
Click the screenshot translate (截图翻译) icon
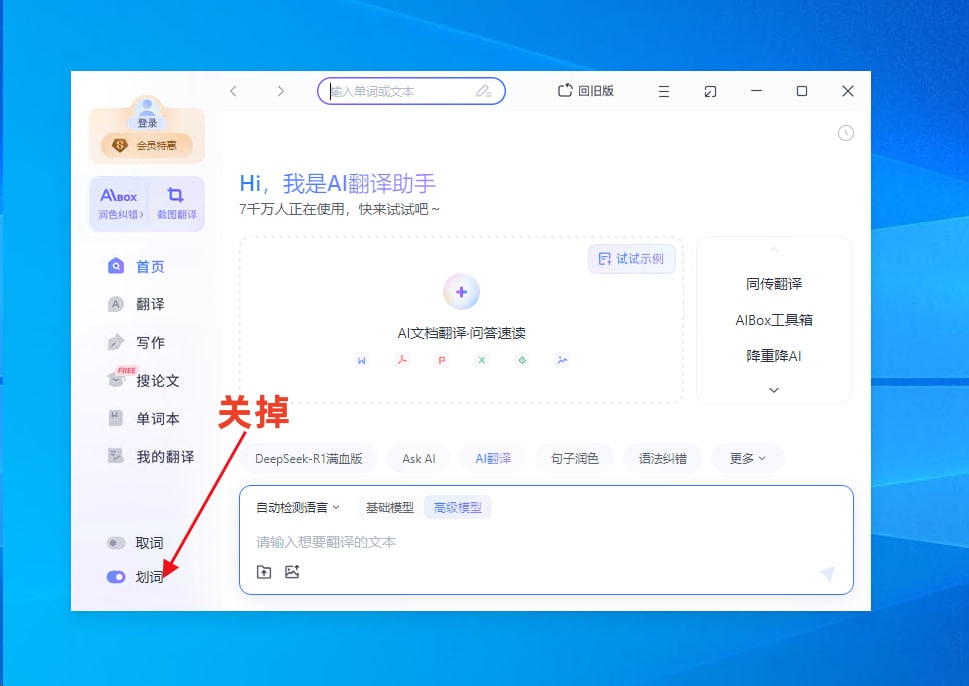176,203
